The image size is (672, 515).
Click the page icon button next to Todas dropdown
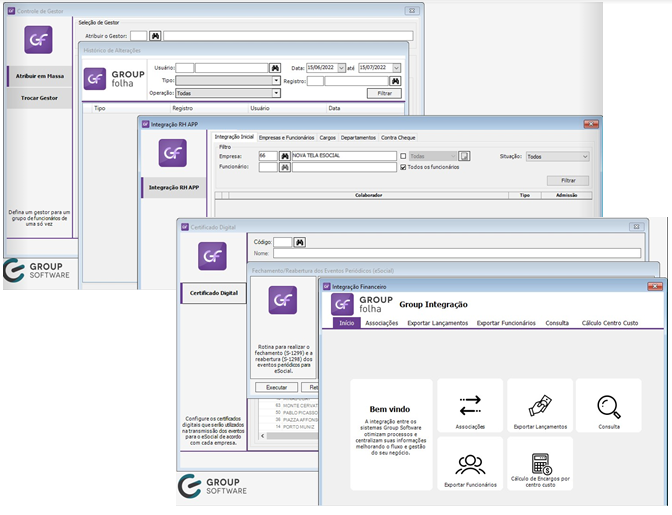464,156
